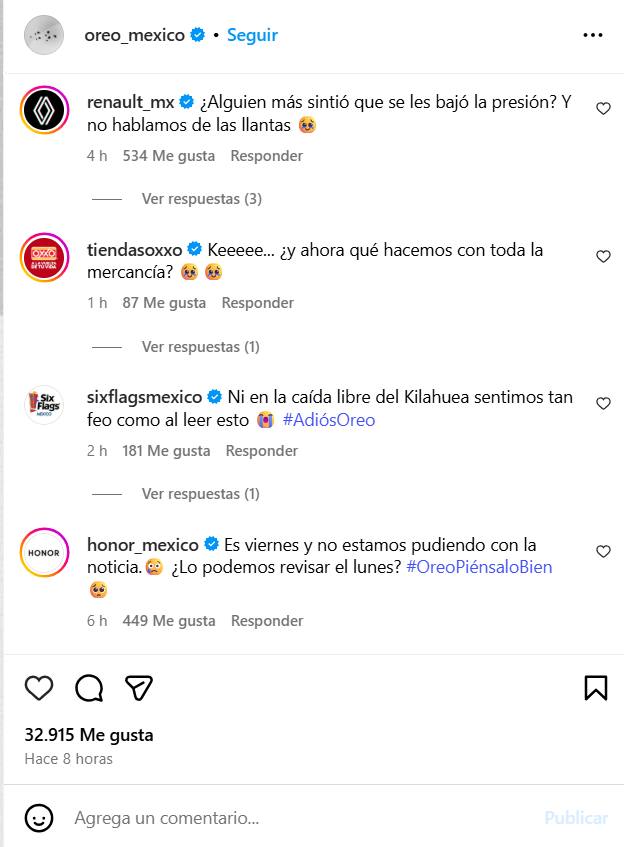Save post with bookmark icon

coord(595,688)
